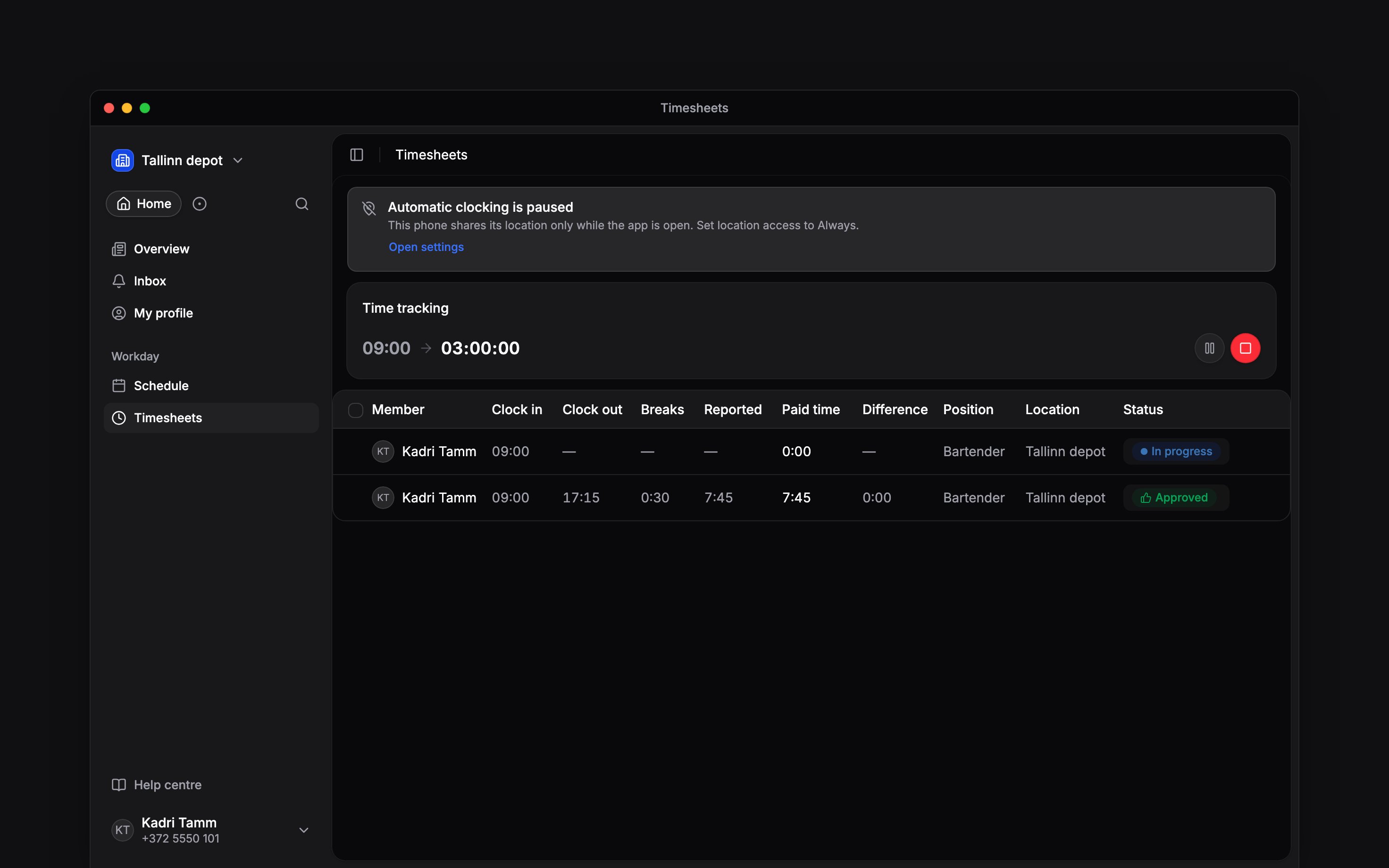Click the 03:00:00 elapsed timer value
Screen dimensions: 1389x868
(x=480, y=348)
